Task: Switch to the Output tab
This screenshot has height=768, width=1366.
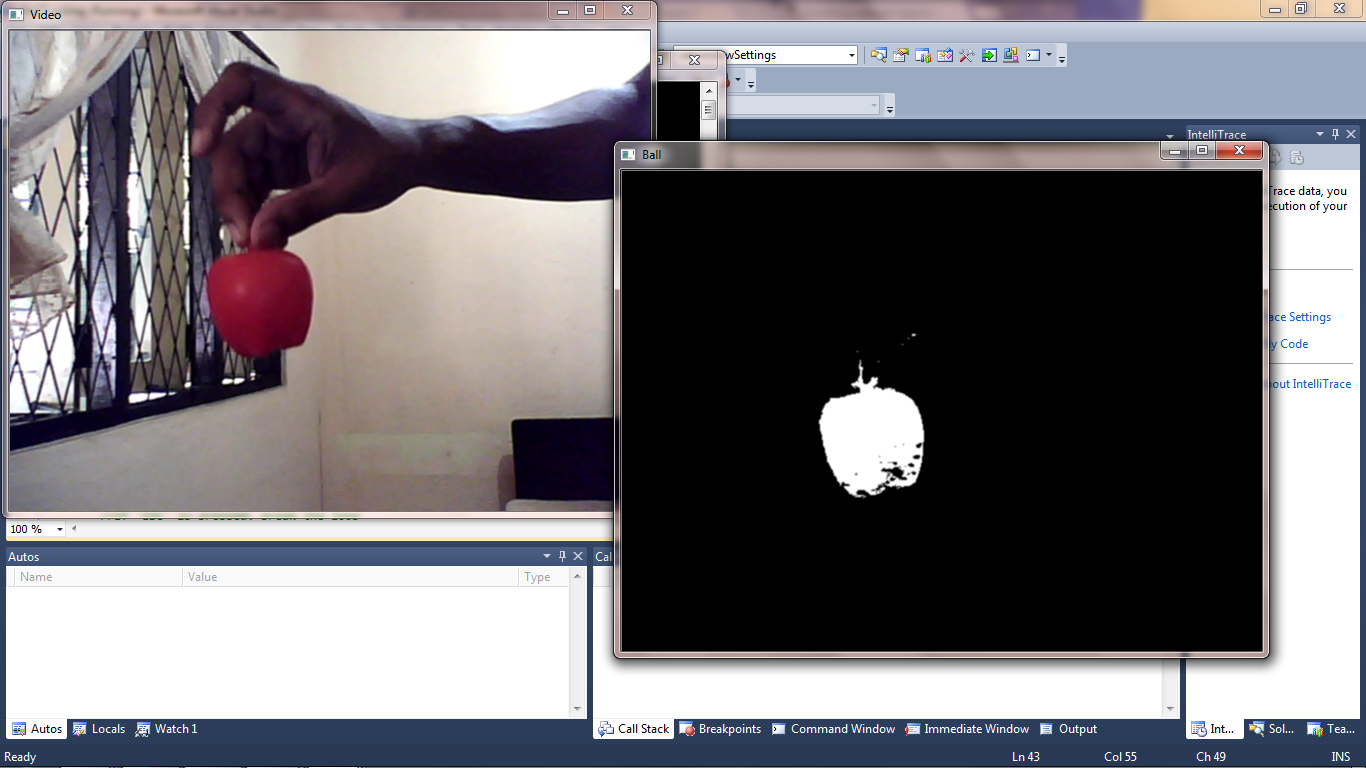Action: [x=1069, y=729]
